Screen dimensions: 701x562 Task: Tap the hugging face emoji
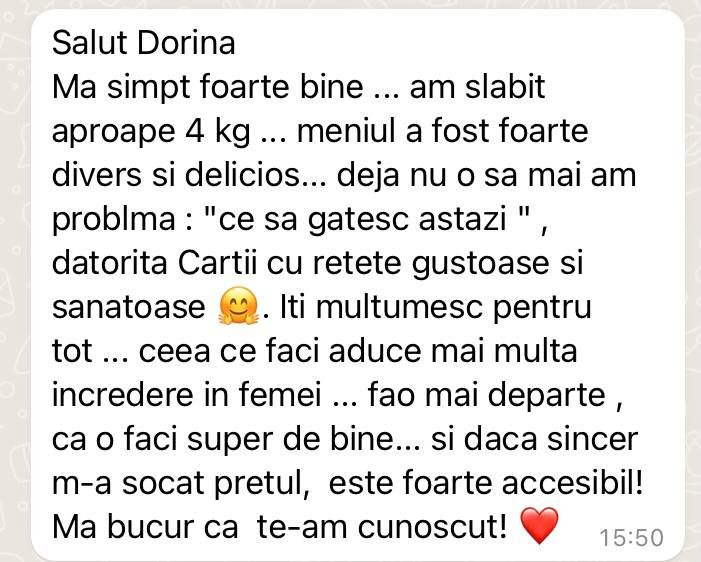pyautogui.click(x=238, y=306)
